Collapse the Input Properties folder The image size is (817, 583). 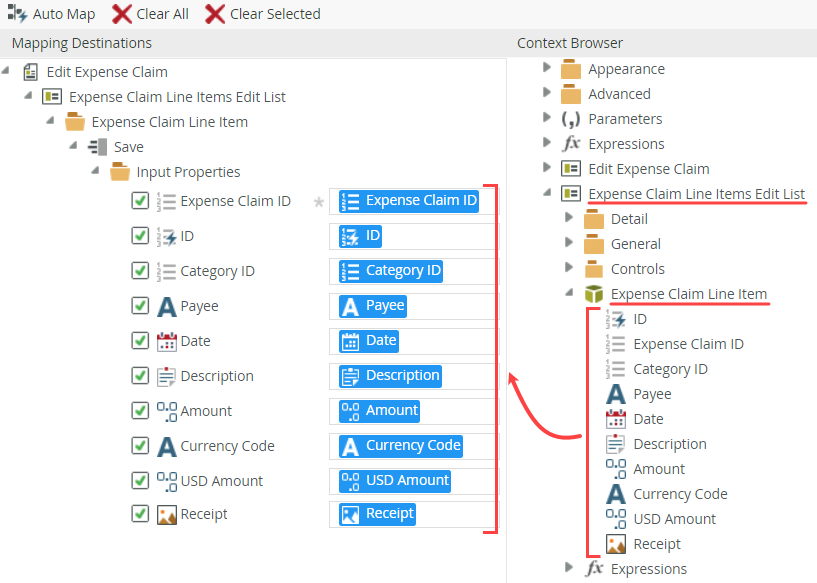(95, 170)
